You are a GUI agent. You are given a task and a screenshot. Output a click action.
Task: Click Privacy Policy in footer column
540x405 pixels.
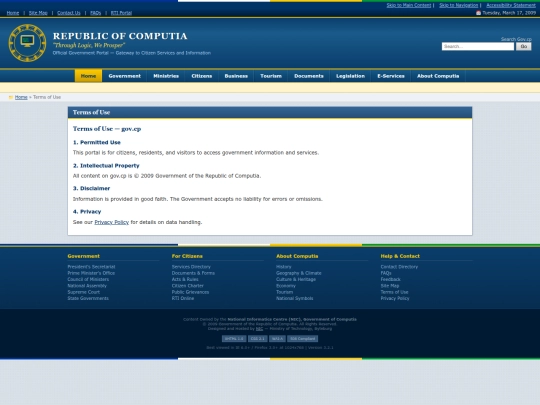pyautogui.click(x=395, y=298)
